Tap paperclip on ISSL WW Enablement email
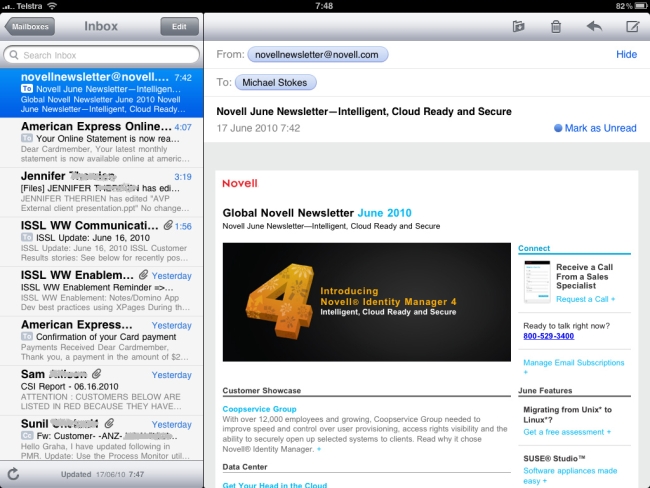The height and width of the screenshot is (488, 650). click(143, 274)
